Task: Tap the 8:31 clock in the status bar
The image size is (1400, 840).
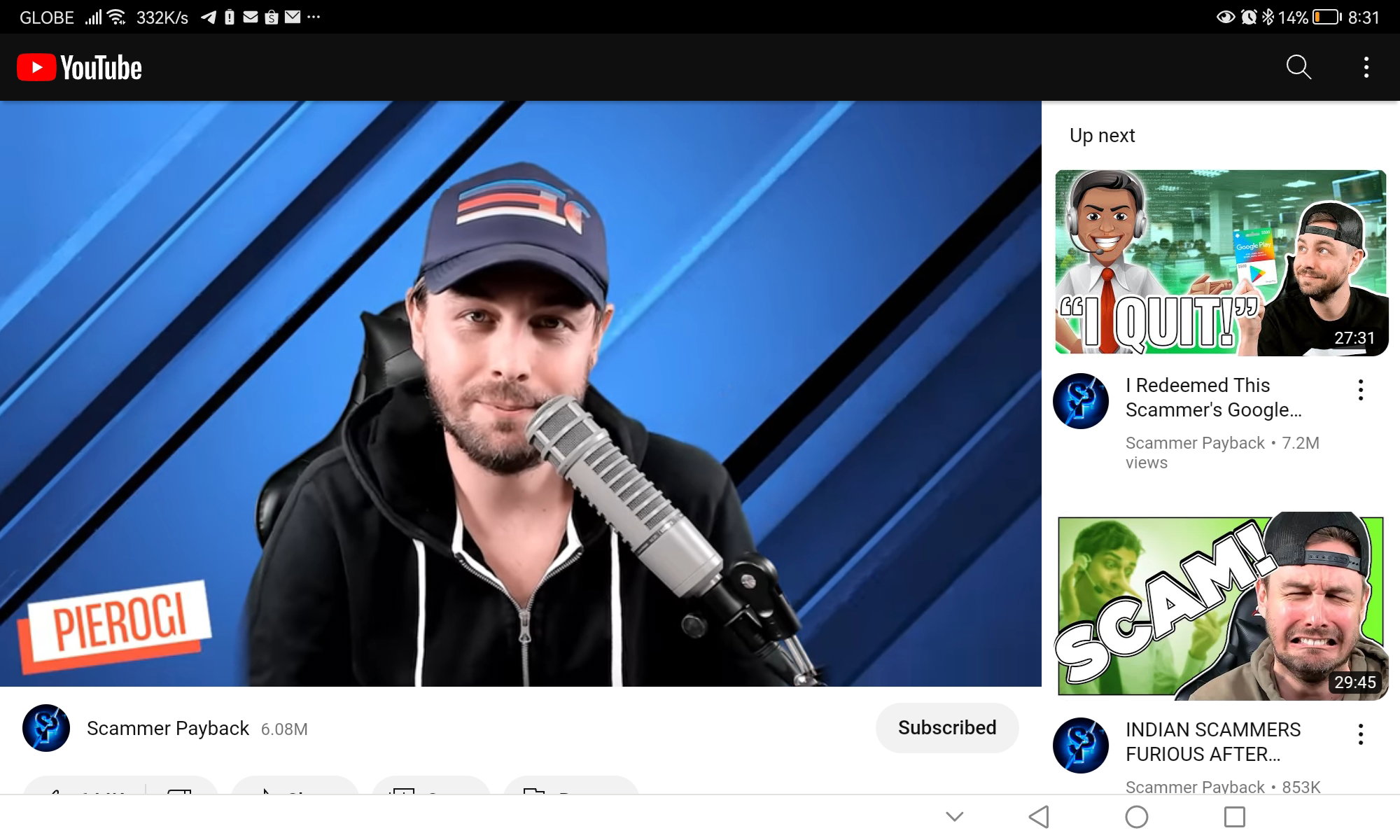Action: [x=1364, y=17]
